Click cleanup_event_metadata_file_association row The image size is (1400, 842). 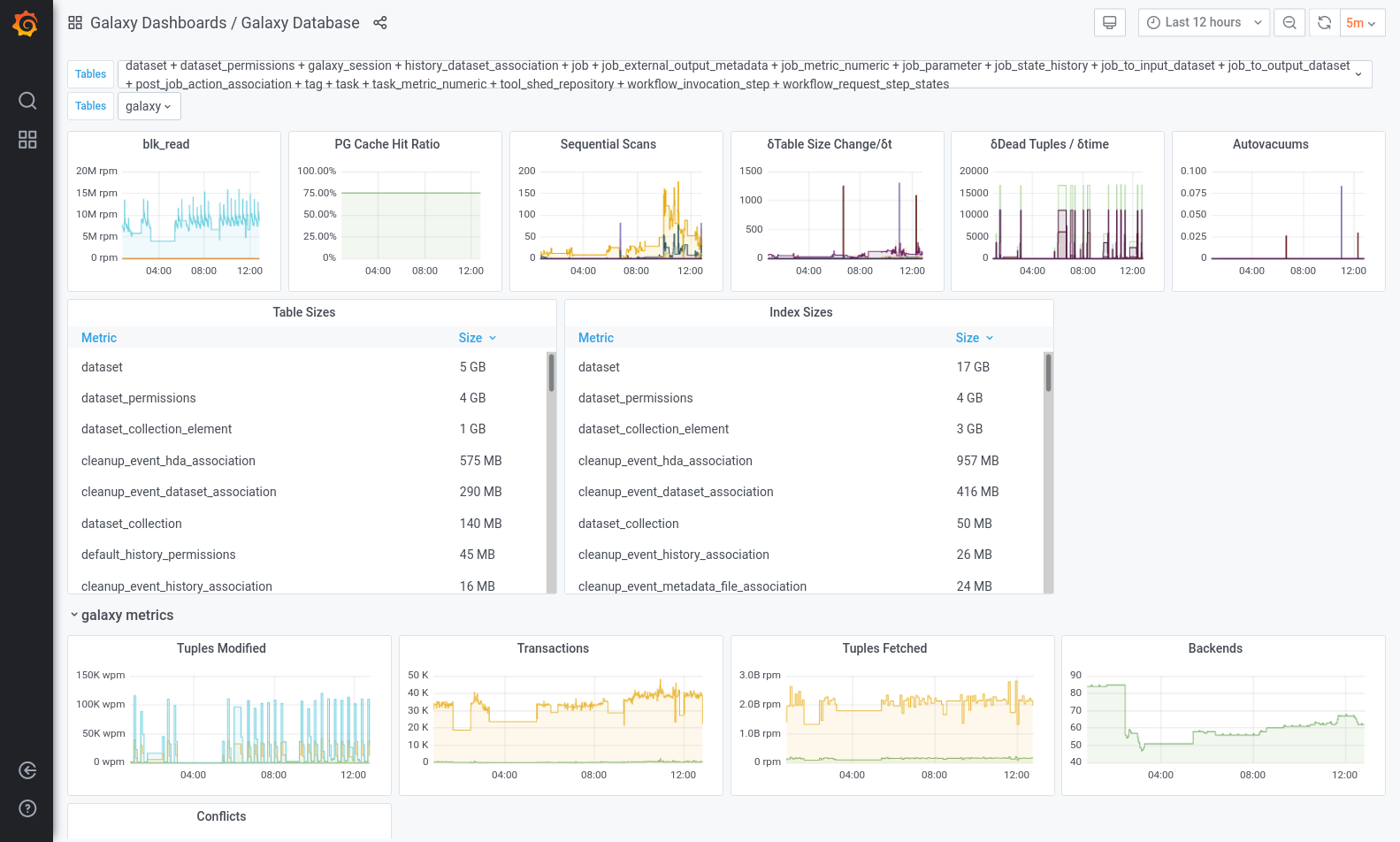pos(805,586)
